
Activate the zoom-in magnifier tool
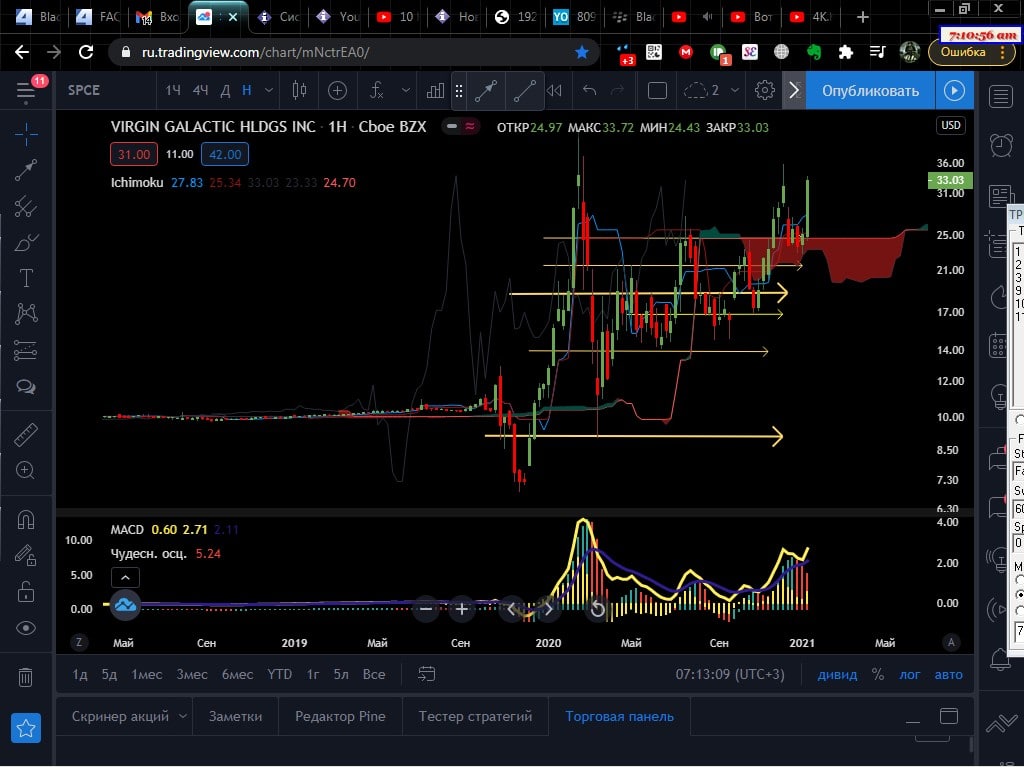click(x=26, y=471)
